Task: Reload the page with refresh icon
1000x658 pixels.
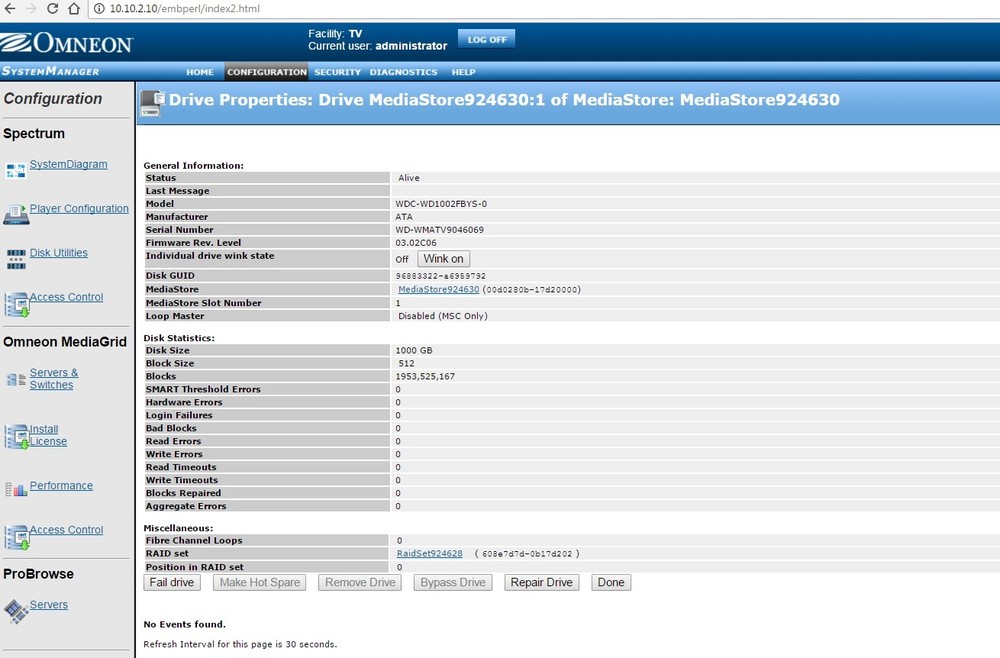Action: pyautogui.click(x=52, y=8)
